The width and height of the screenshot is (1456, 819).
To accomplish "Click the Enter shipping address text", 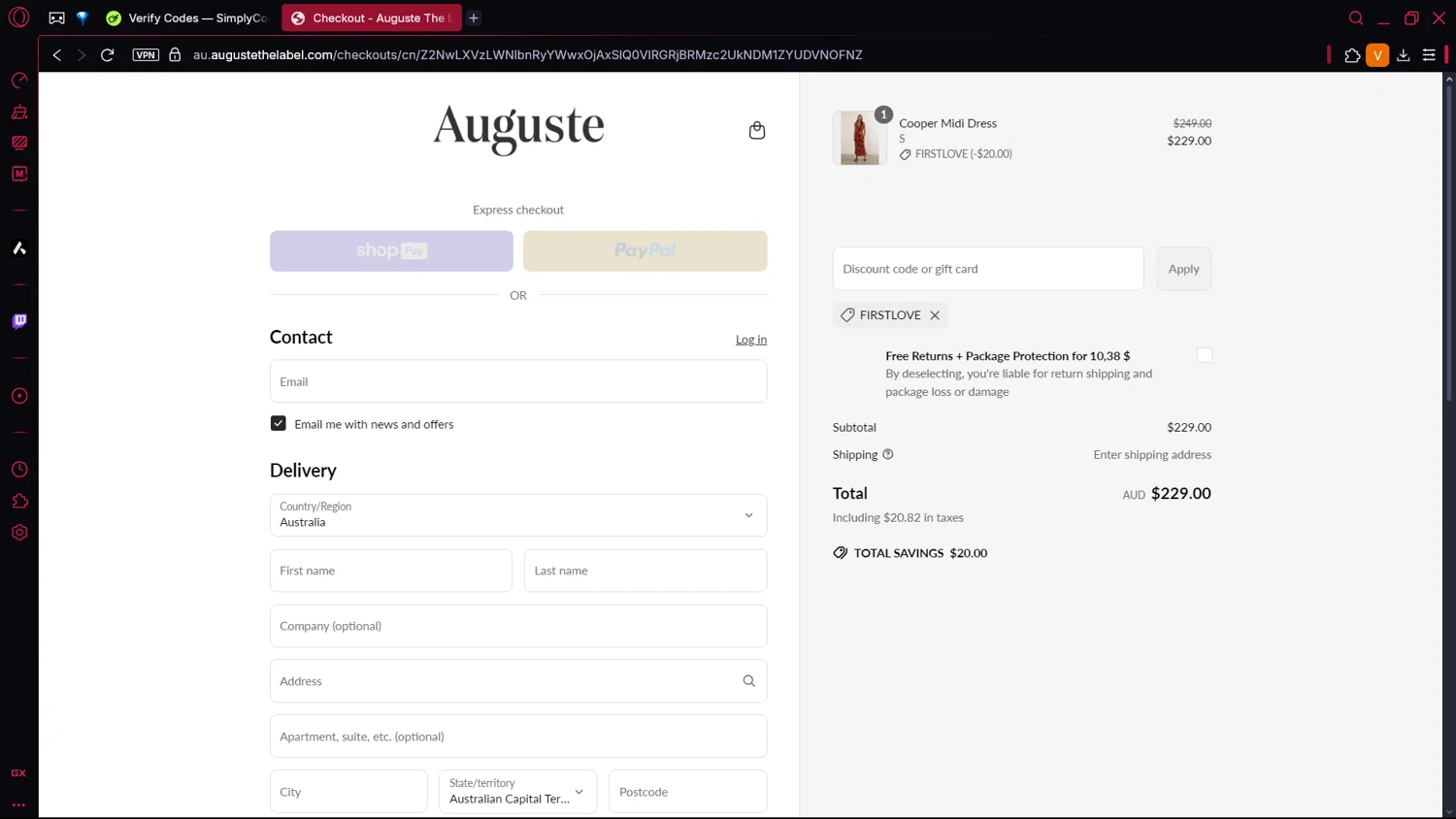I will point(1152,454).
